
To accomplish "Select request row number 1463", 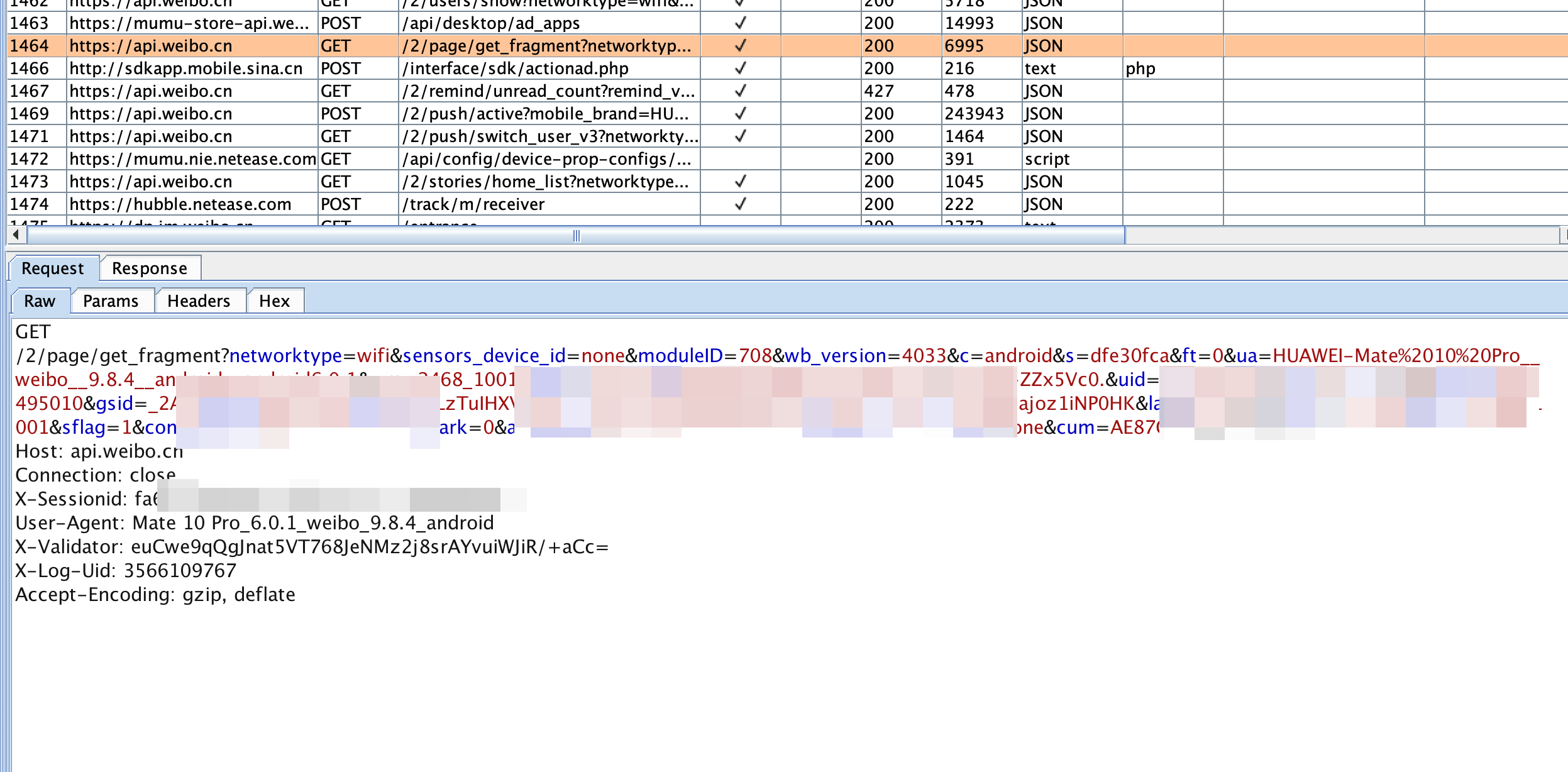I will coord(787,23).
